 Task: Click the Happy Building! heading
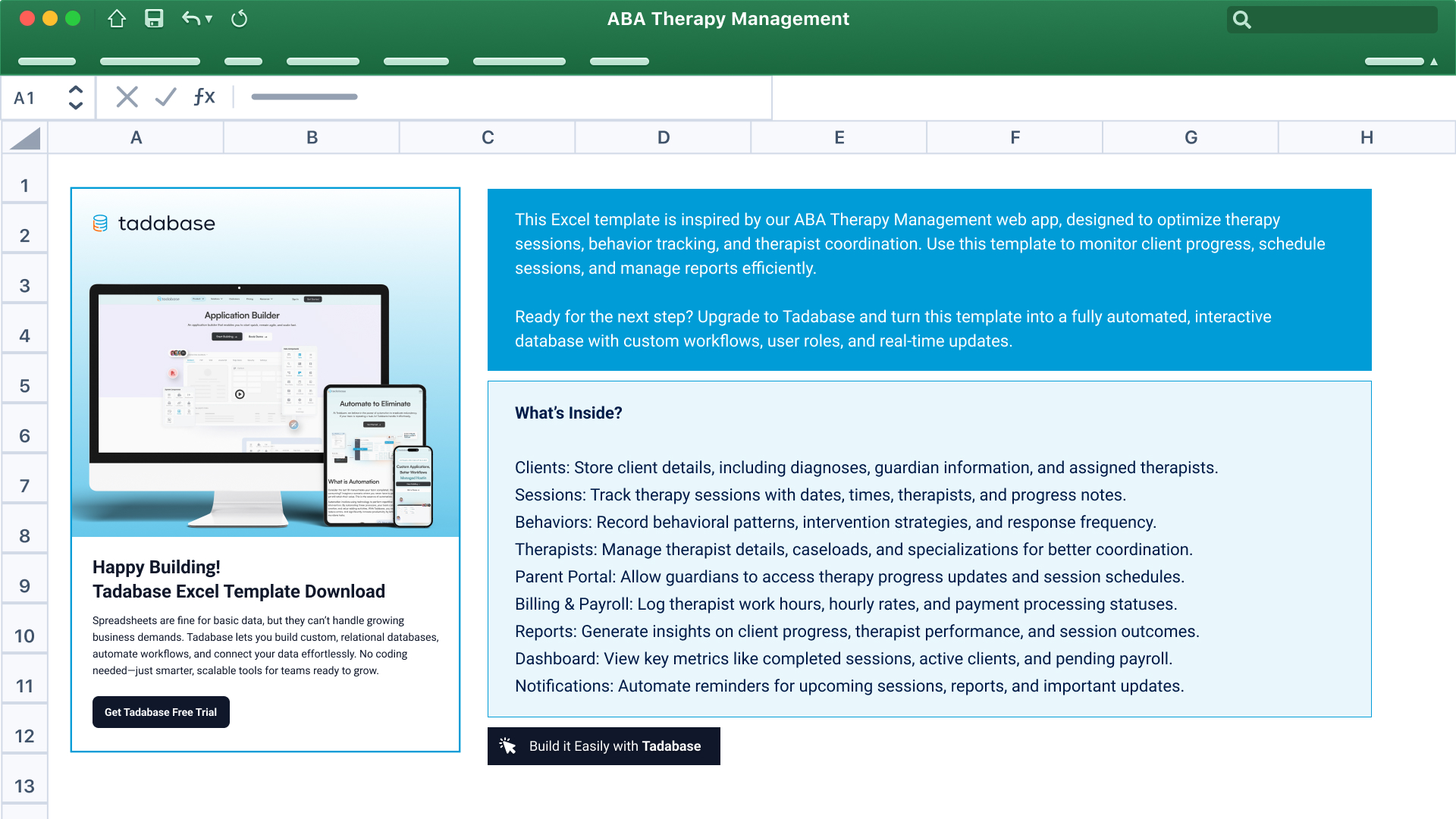(x=156, y=567)
